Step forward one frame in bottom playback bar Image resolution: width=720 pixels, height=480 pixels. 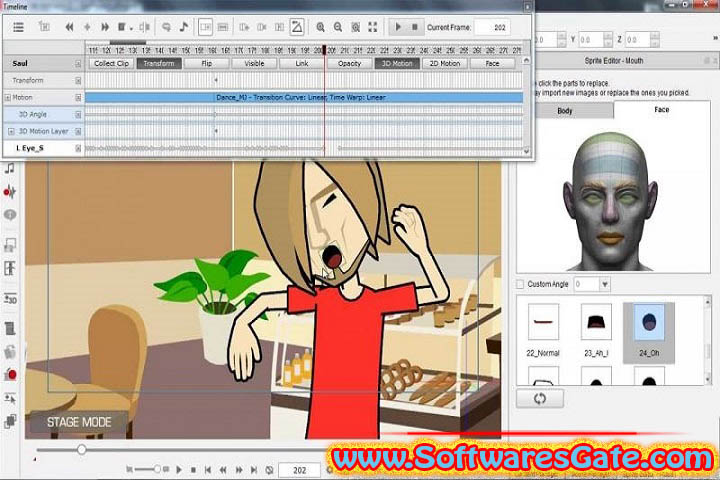[x=239, y=470]
